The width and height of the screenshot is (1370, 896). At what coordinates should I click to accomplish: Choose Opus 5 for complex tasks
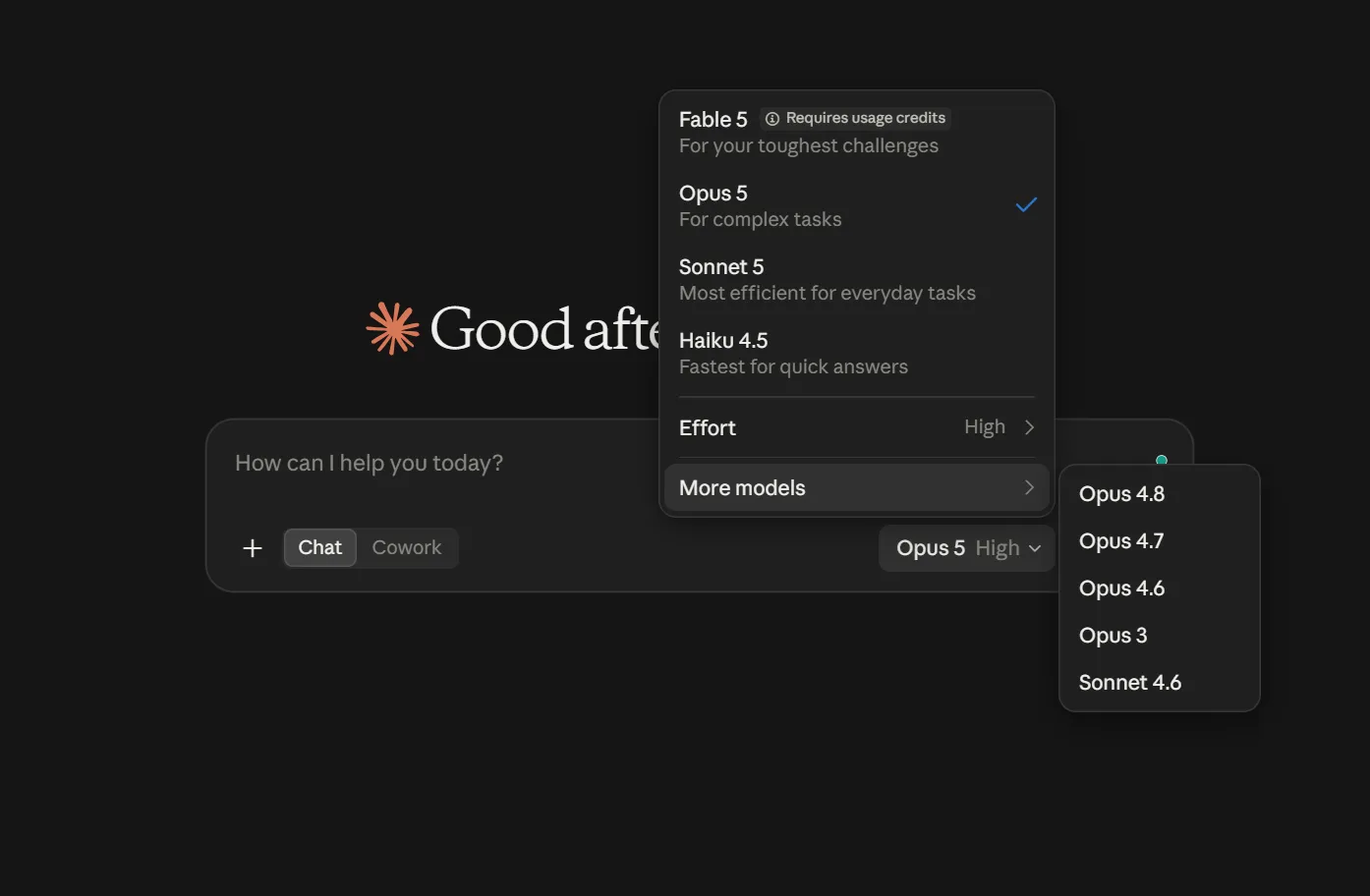(x=857, y=206)
